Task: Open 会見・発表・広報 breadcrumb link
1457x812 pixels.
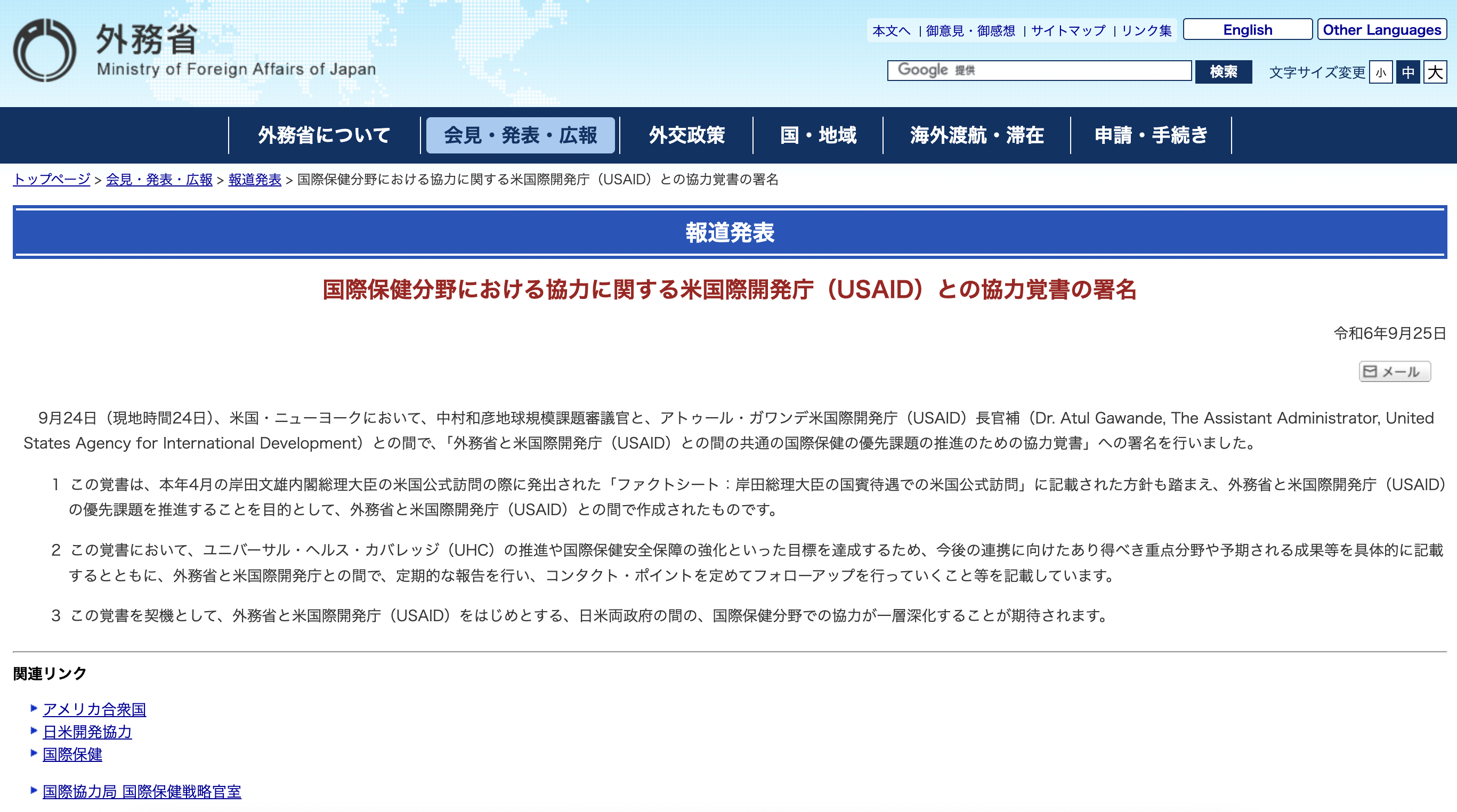Action: point(159,179)
